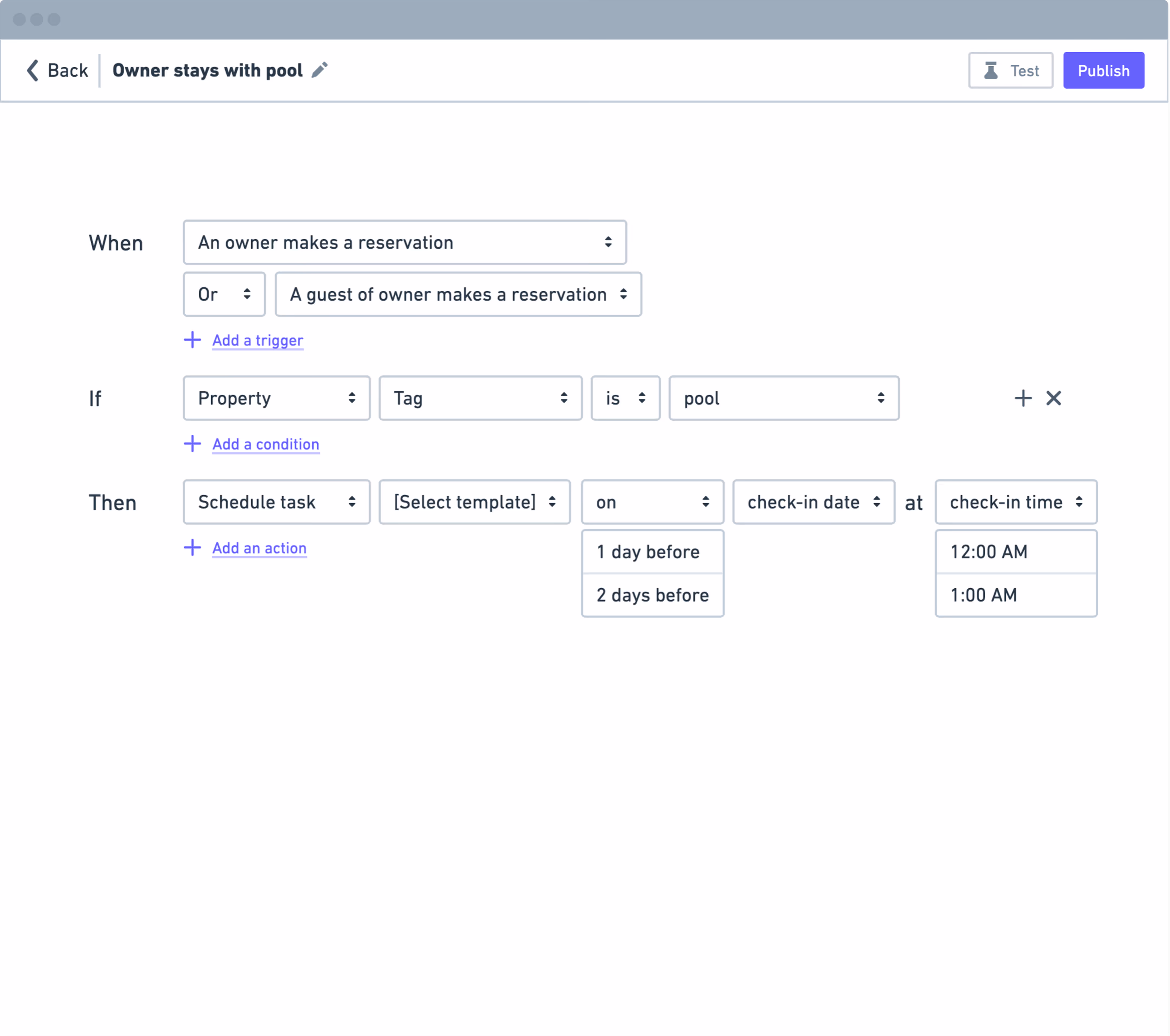Viewport: 1170px width, 1036px height.
Task: Expand the Property condition dropdown
Action: click(x=277, y=398)
